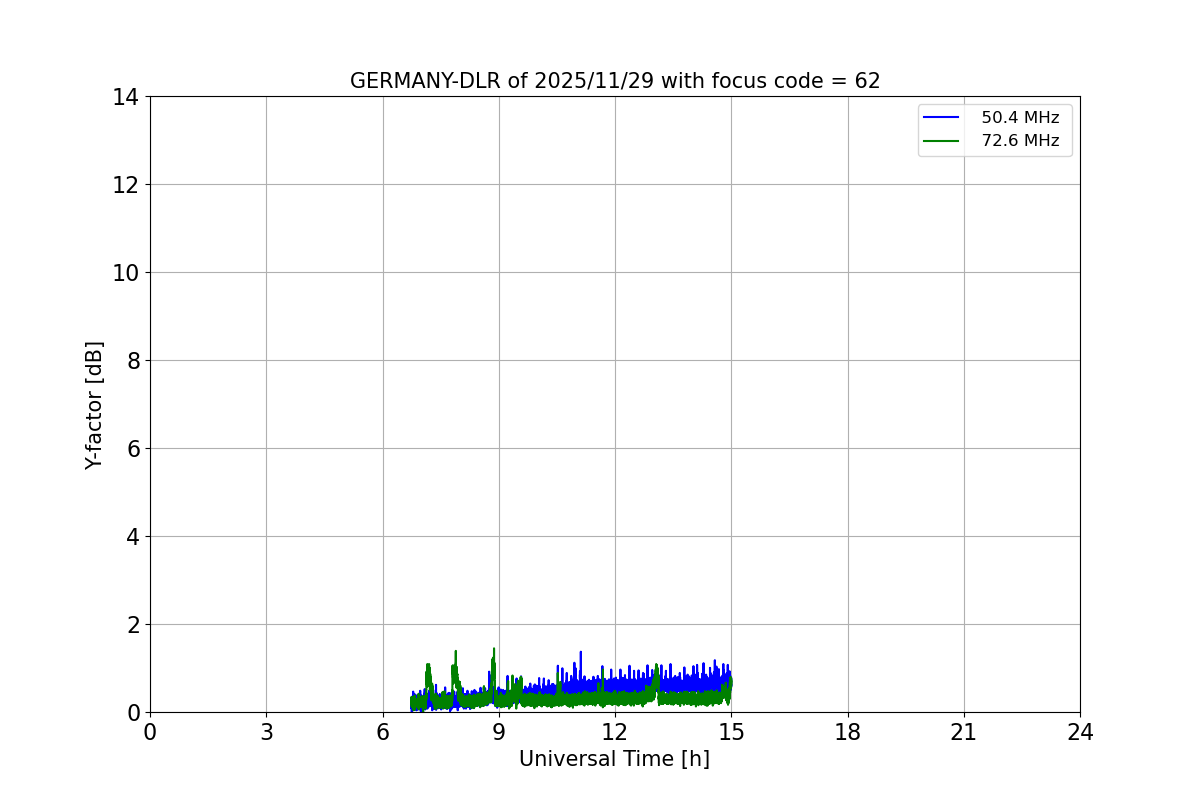
Task: Click y-axis tick label 10
Action: click(x=127, y=273)
